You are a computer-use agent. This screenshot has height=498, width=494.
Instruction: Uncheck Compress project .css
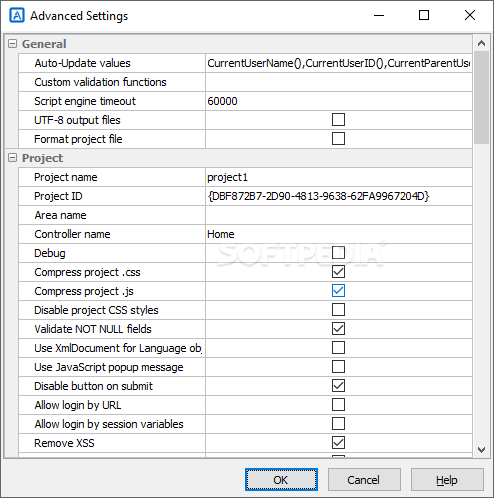pos(338,272)
